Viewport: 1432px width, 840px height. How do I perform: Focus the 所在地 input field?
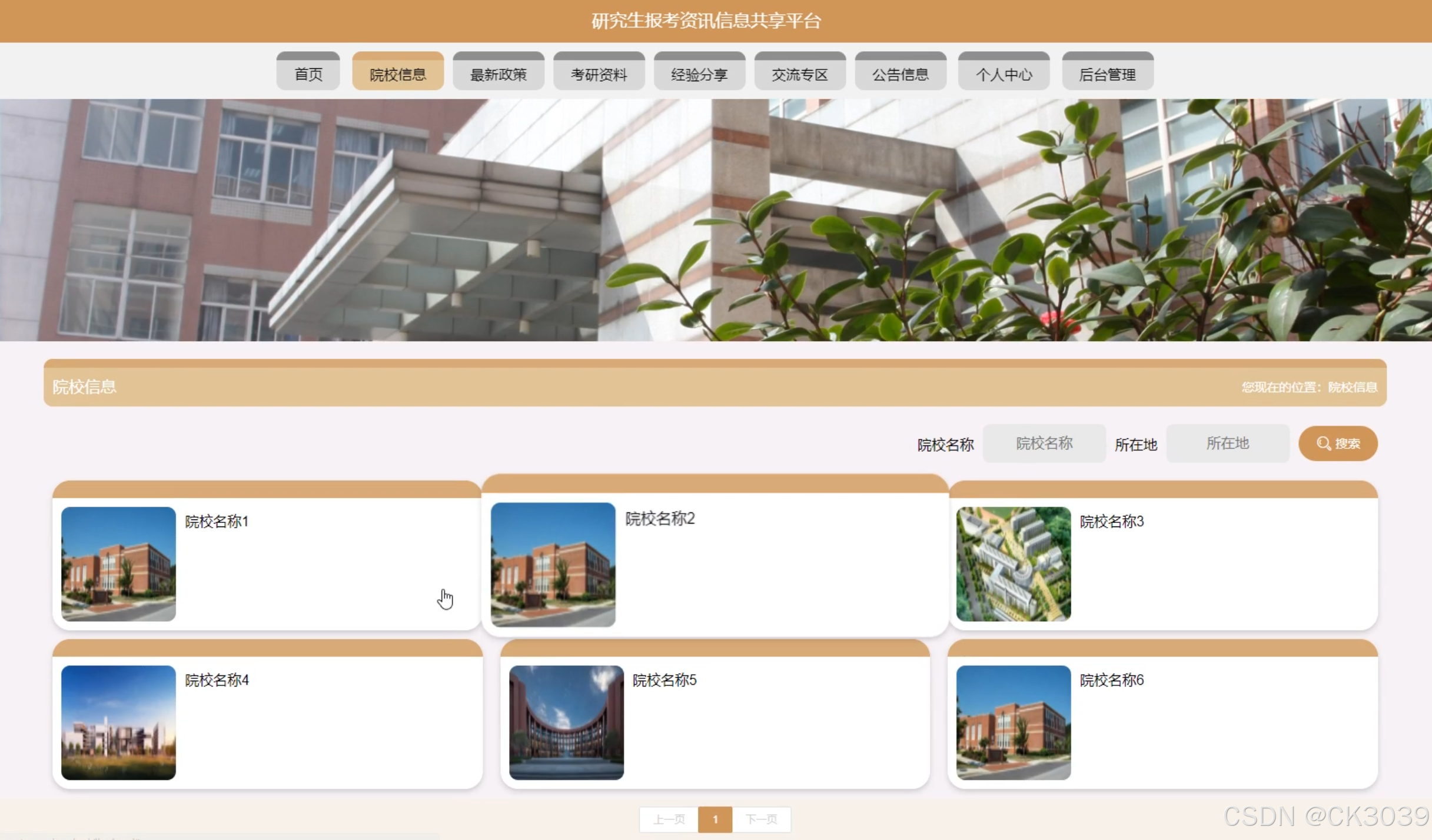1227,444
